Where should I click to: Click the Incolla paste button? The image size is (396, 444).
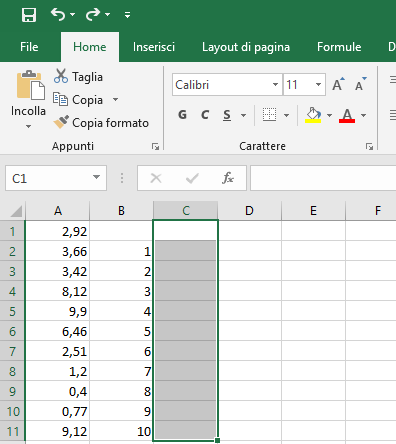[x=28, y=99]
